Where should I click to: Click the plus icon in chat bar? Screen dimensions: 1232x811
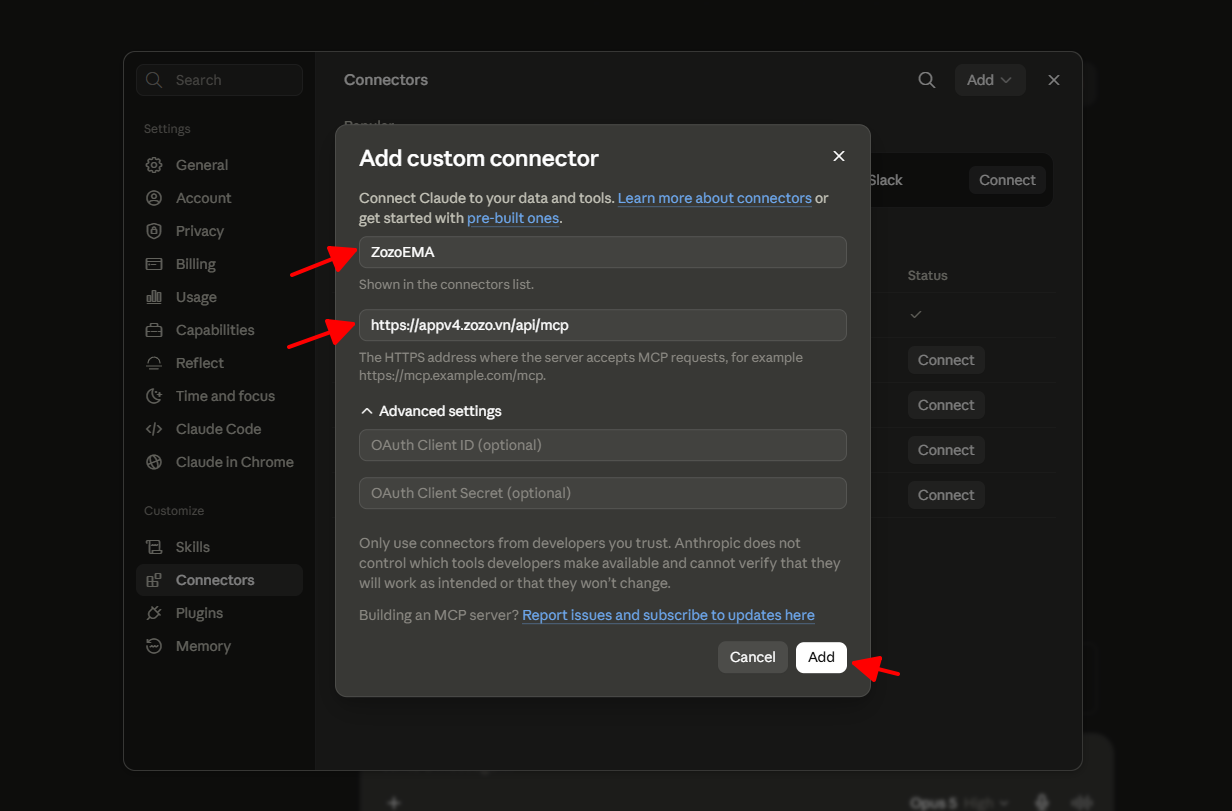(394, 803)
